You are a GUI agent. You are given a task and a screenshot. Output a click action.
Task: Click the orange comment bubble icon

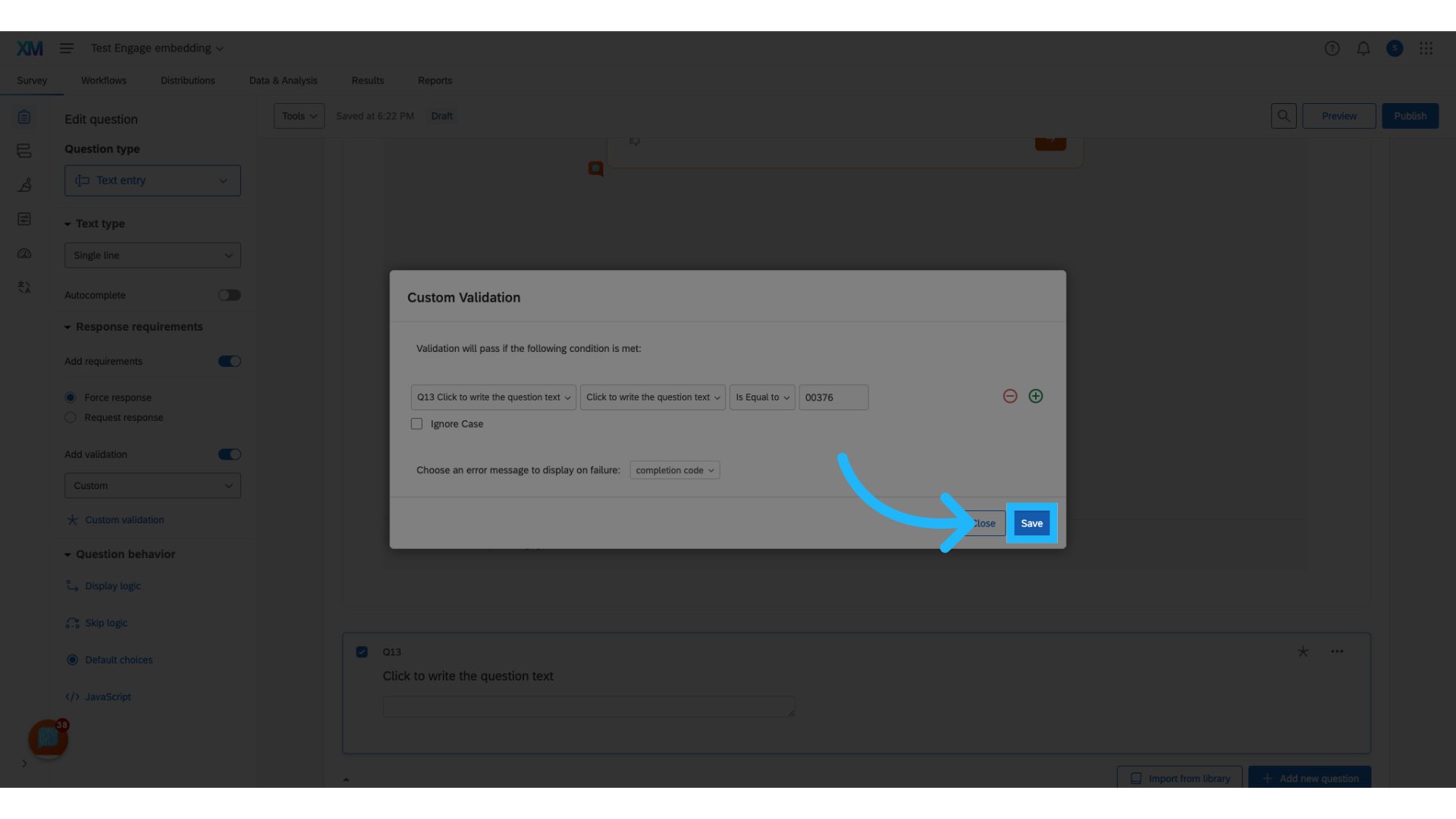(596, 168)
